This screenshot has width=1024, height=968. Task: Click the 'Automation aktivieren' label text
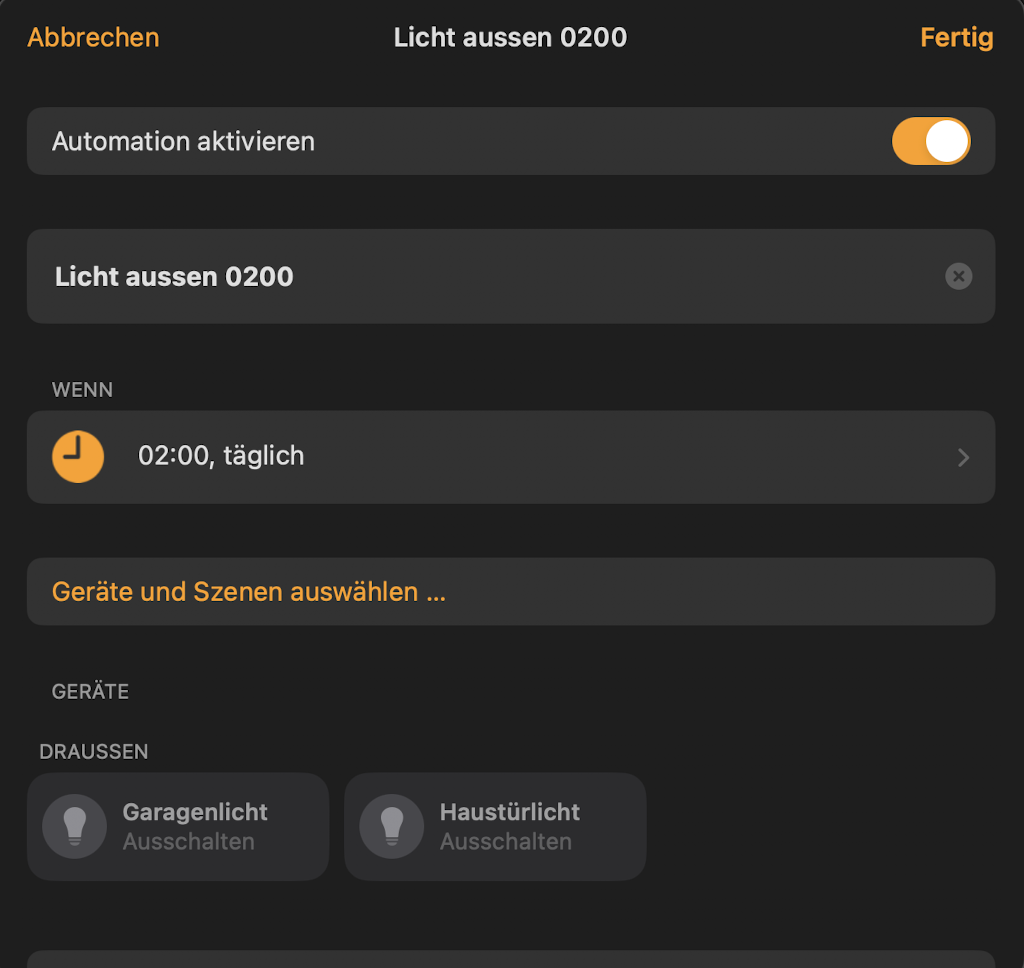(183, 141)
